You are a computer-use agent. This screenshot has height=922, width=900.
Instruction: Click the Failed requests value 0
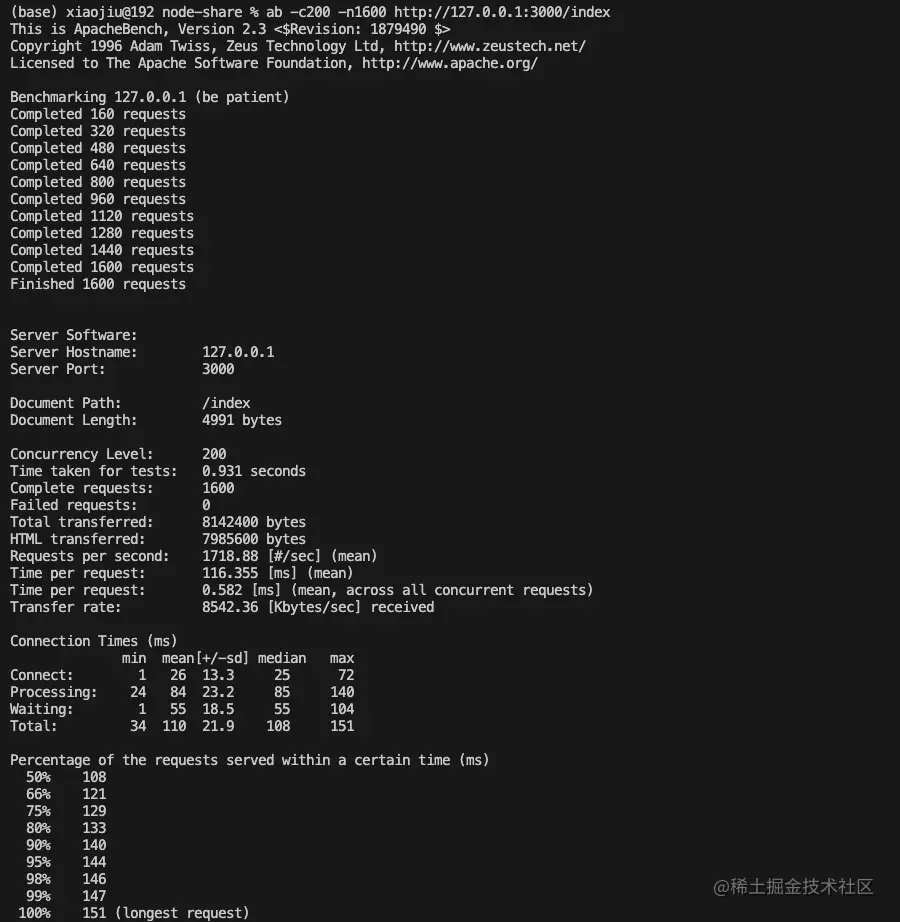pyautogui.click(x=206, y=505)
